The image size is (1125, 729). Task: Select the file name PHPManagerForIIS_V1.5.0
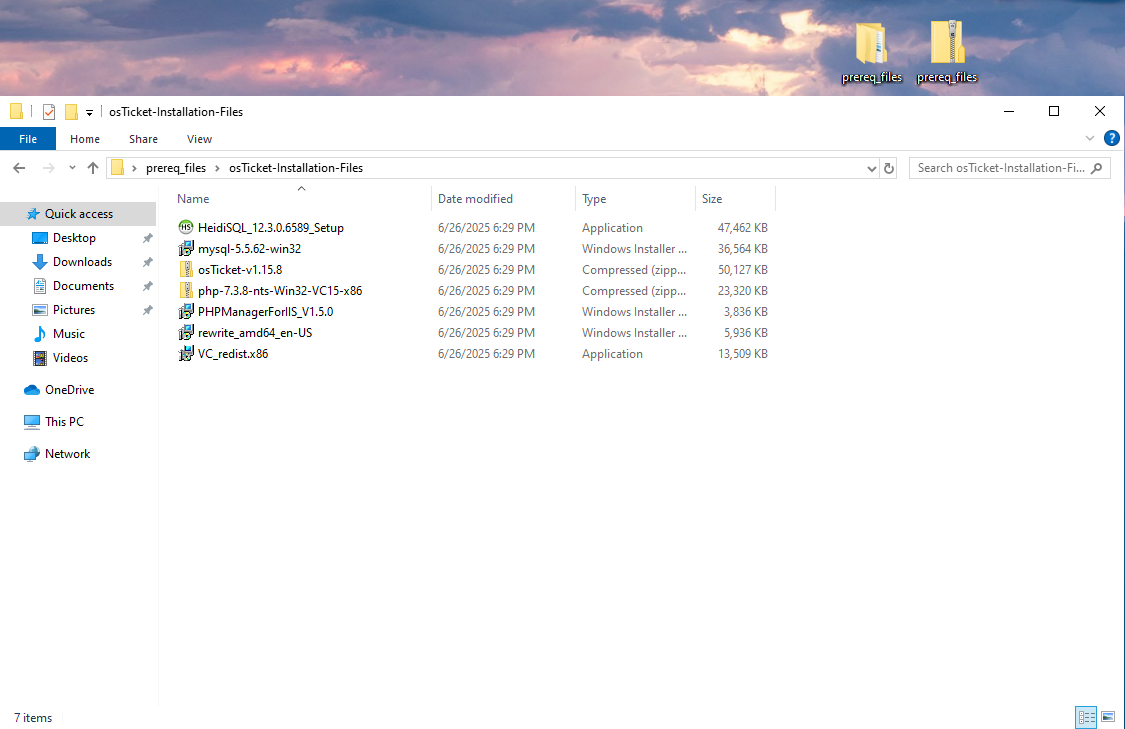(265, 311)
